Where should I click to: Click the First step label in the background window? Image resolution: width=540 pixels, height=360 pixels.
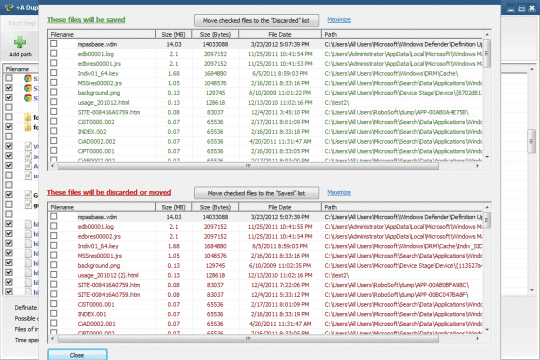tap(22, 23)
